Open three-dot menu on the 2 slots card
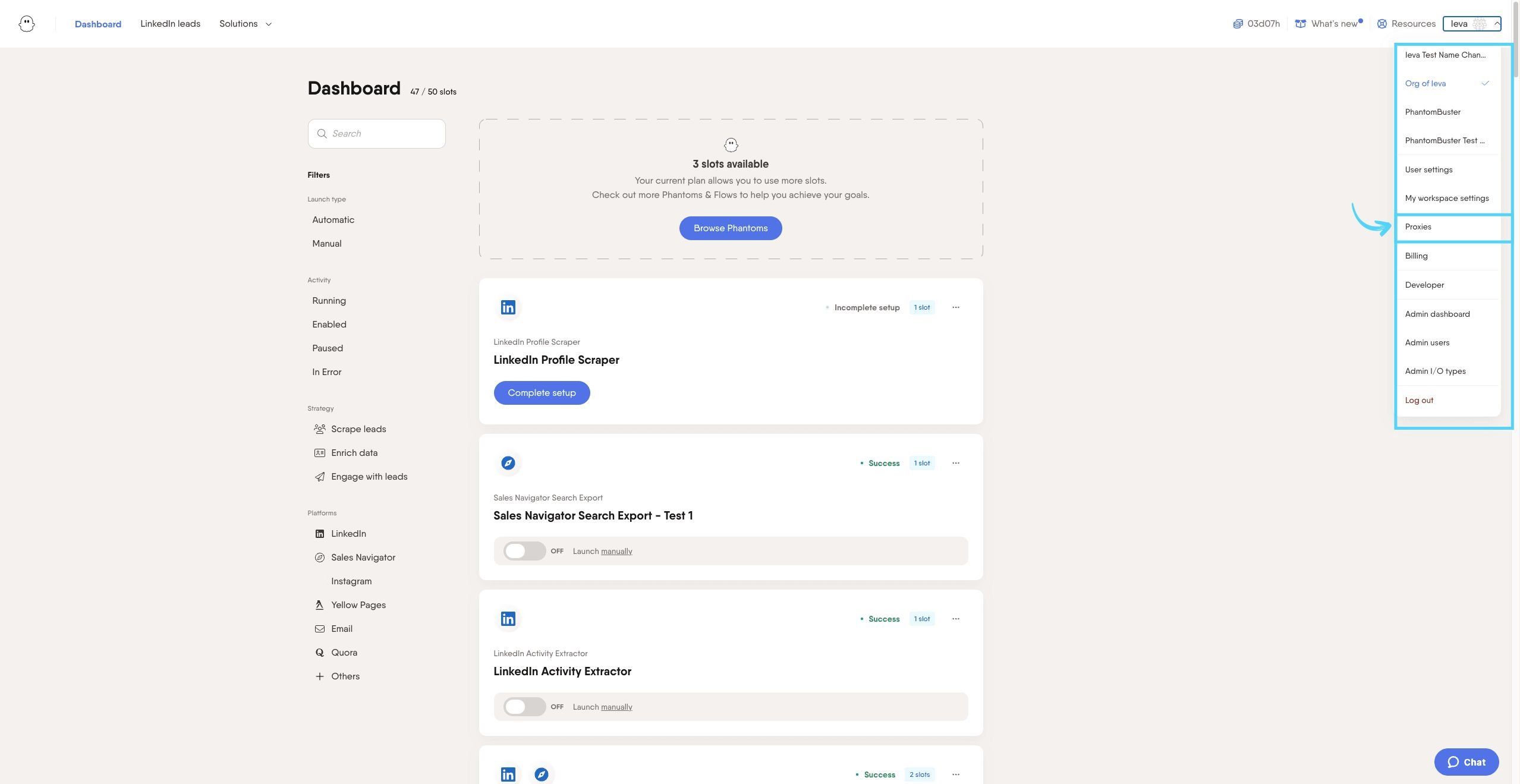Screen dimensions: 1520x784 (x=956, y=774)
